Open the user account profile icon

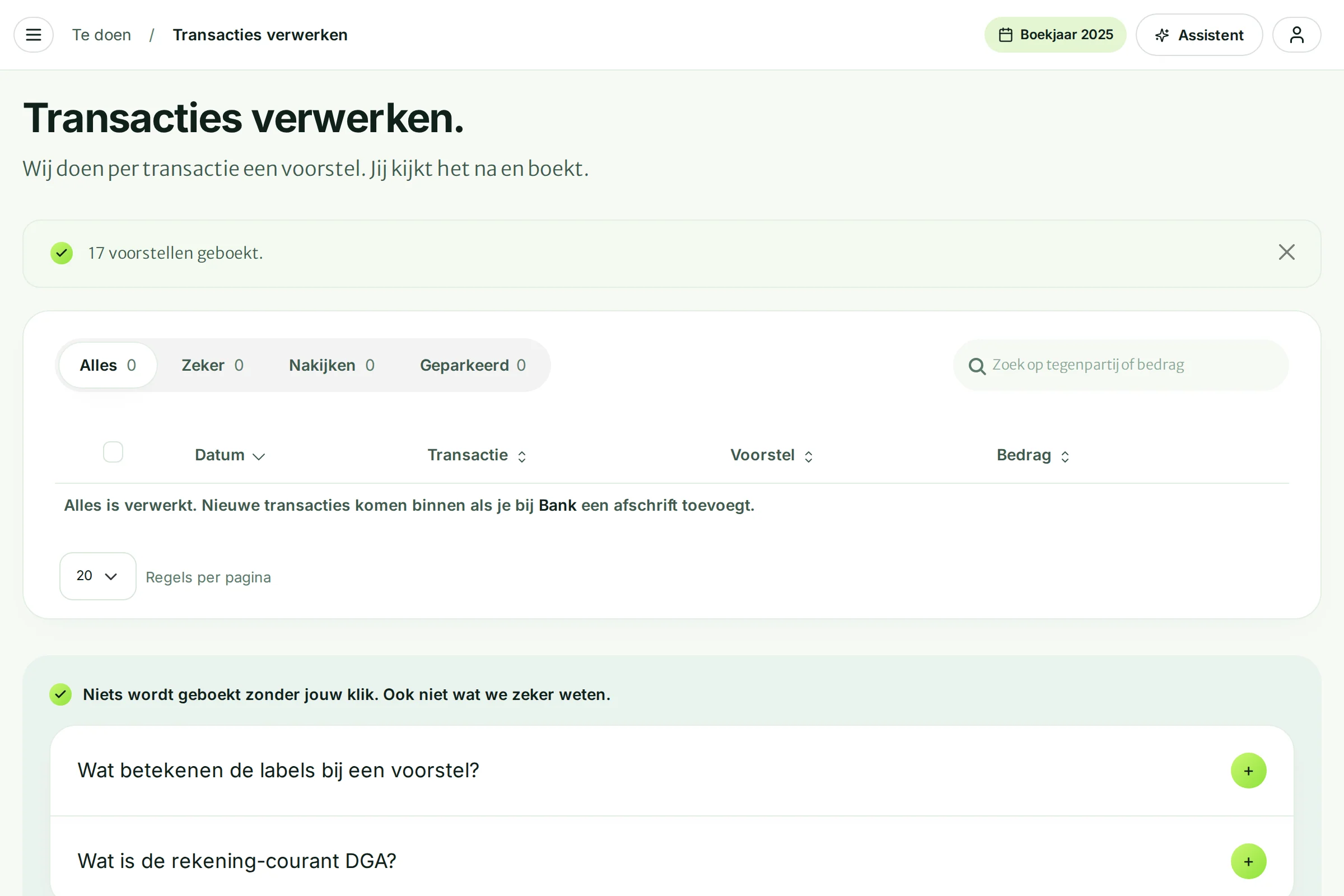pyautogui.click(x=1296, y=35)
